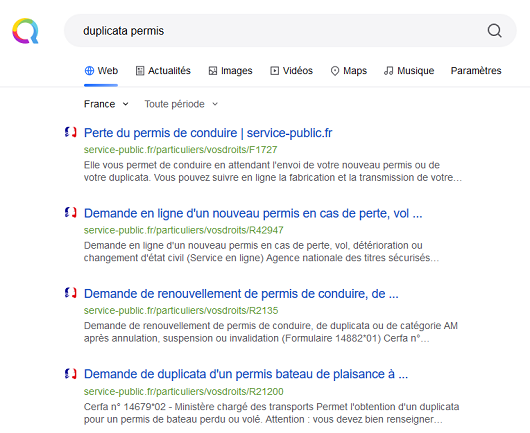Viewport: 530px width, 433px height.
Task: Click the favicon beside Demande en ligne result
Action: (x=71, y=213)
